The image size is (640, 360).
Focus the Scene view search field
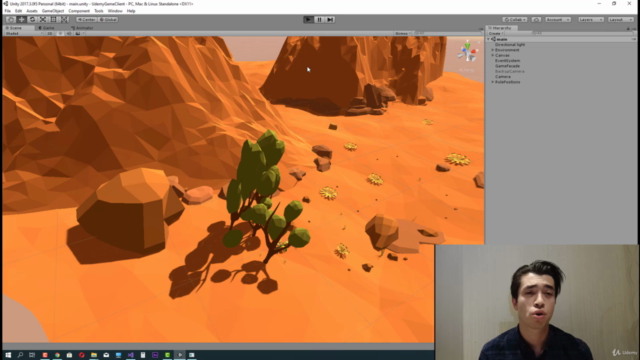point(447,33)
